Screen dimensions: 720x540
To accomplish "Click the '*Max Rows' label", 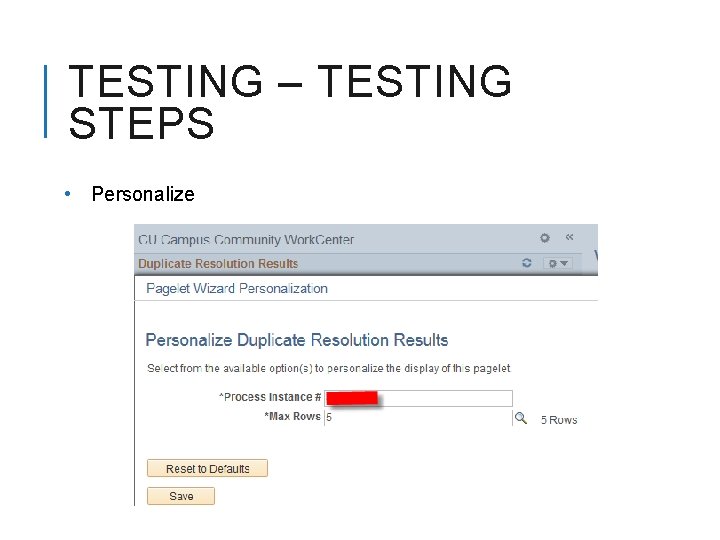I will pyautogui.click(x=292, y=416).
